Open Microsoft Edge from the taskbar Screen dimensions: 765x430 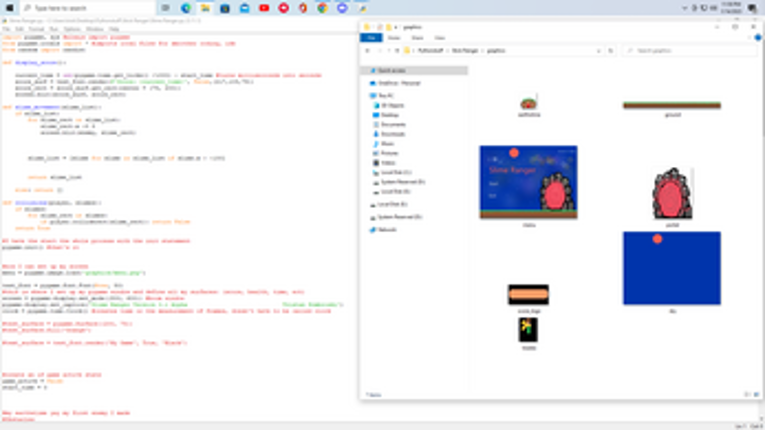pos(186,8)
